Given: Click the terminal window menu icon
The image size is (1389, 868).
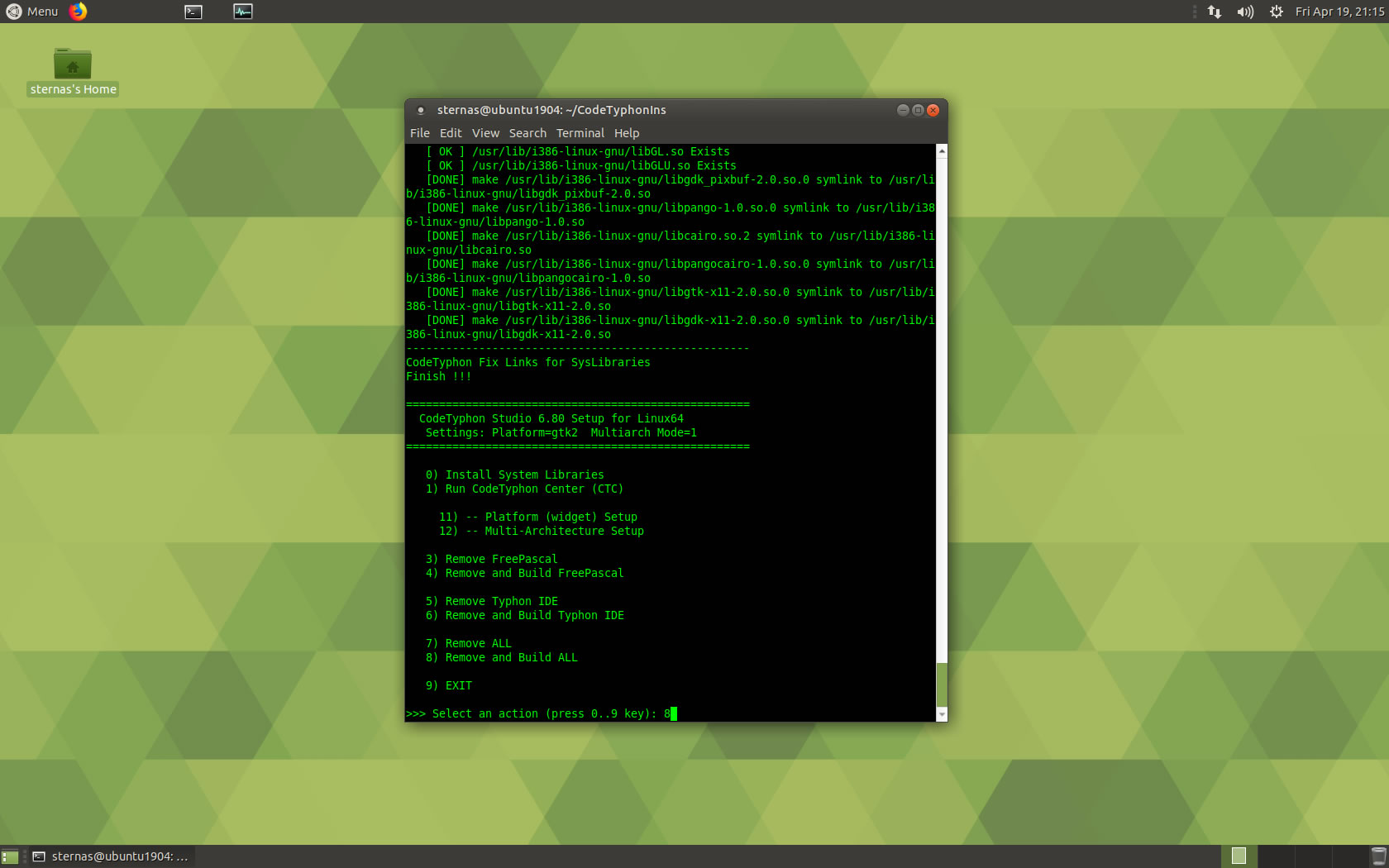Looking at the screenshot, I should coord(420,110).
